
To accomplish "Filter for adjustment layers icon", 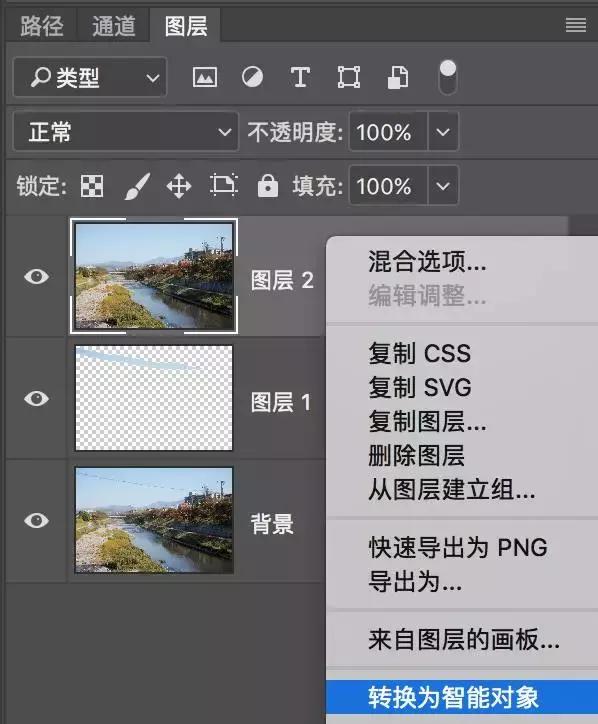I will [253, 77].
